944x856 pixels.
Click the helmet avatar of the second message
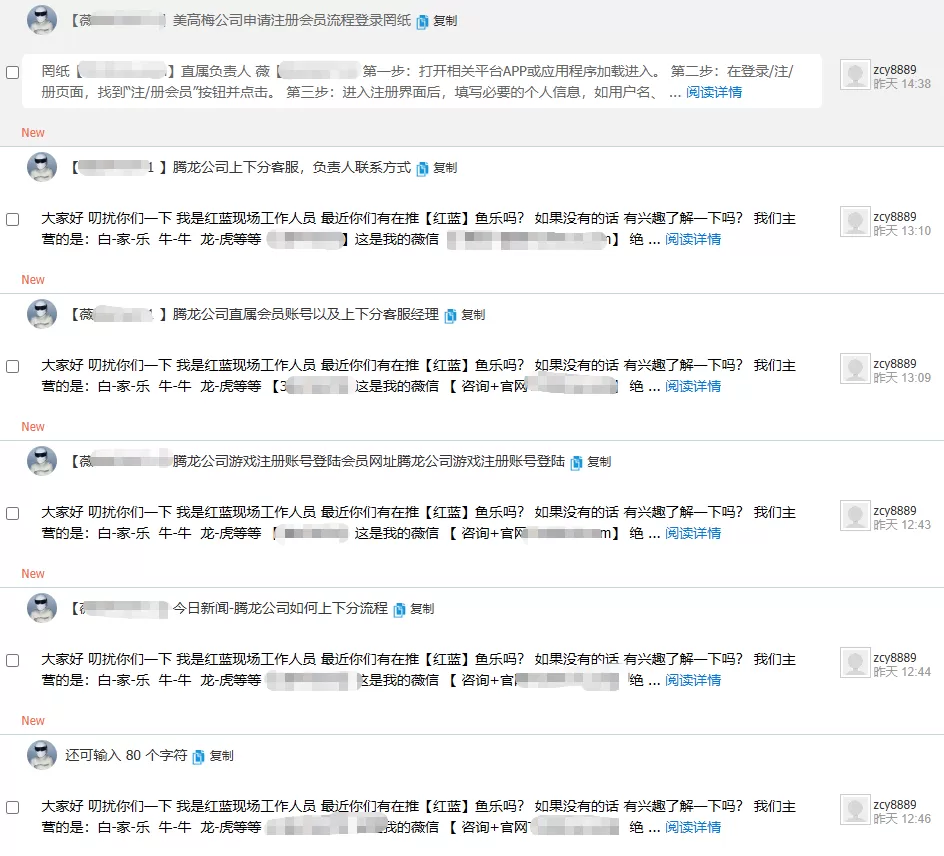[41, 167]
